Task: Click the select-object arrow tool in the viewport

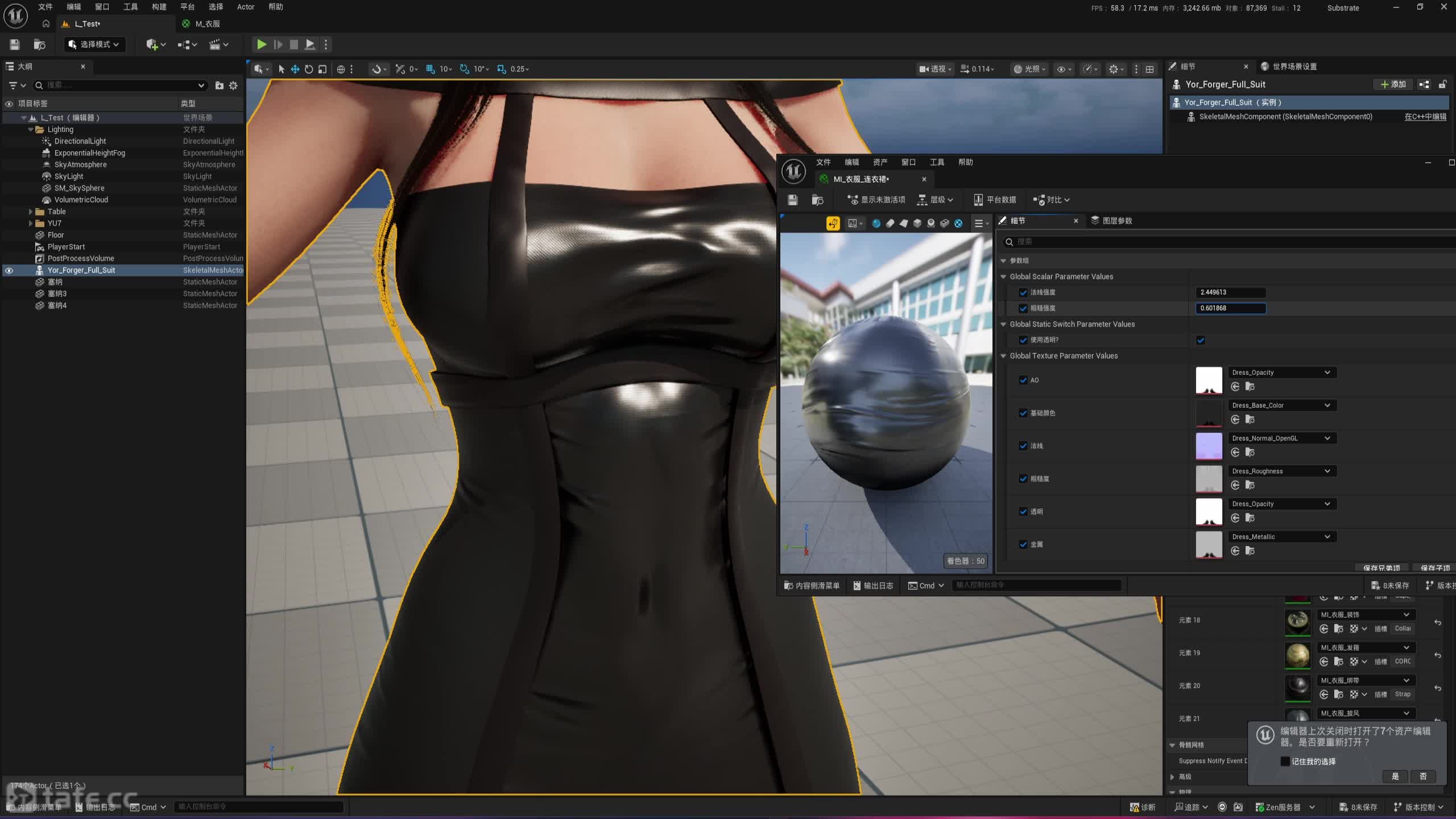Action: pos(282,69)
